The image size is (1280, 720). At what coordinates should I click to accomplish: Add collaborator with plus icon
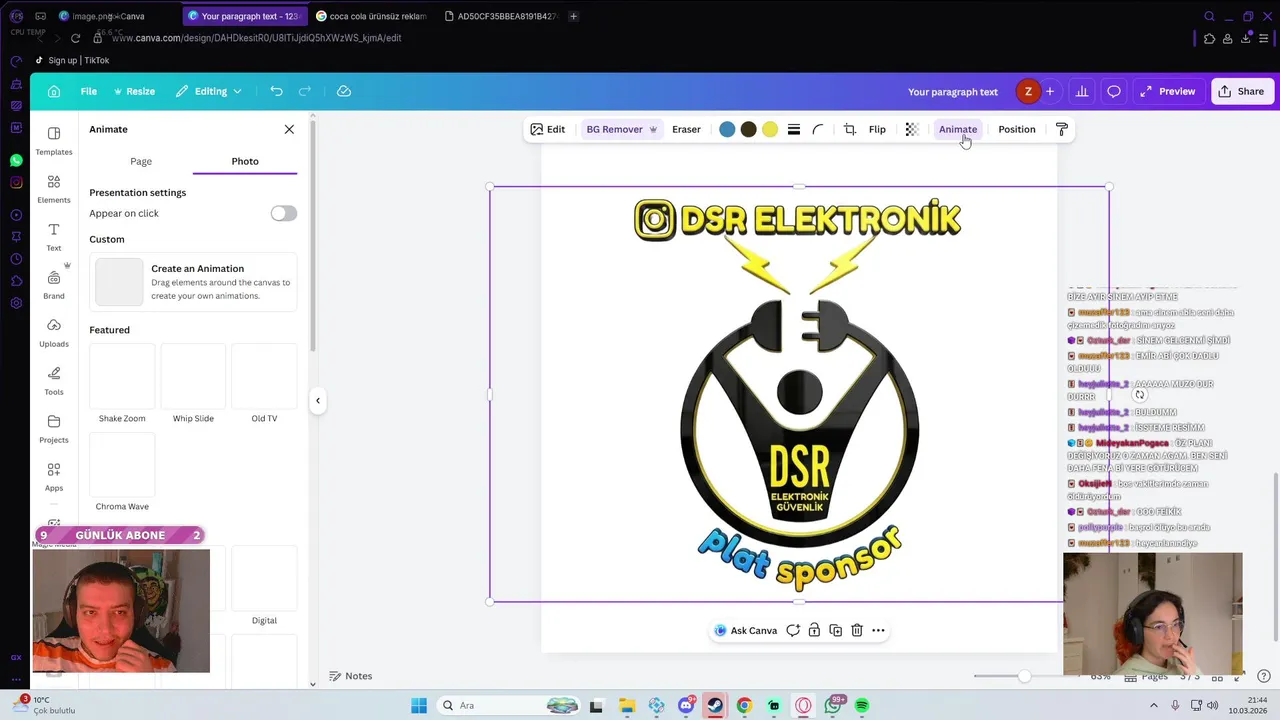point(1050,91)
